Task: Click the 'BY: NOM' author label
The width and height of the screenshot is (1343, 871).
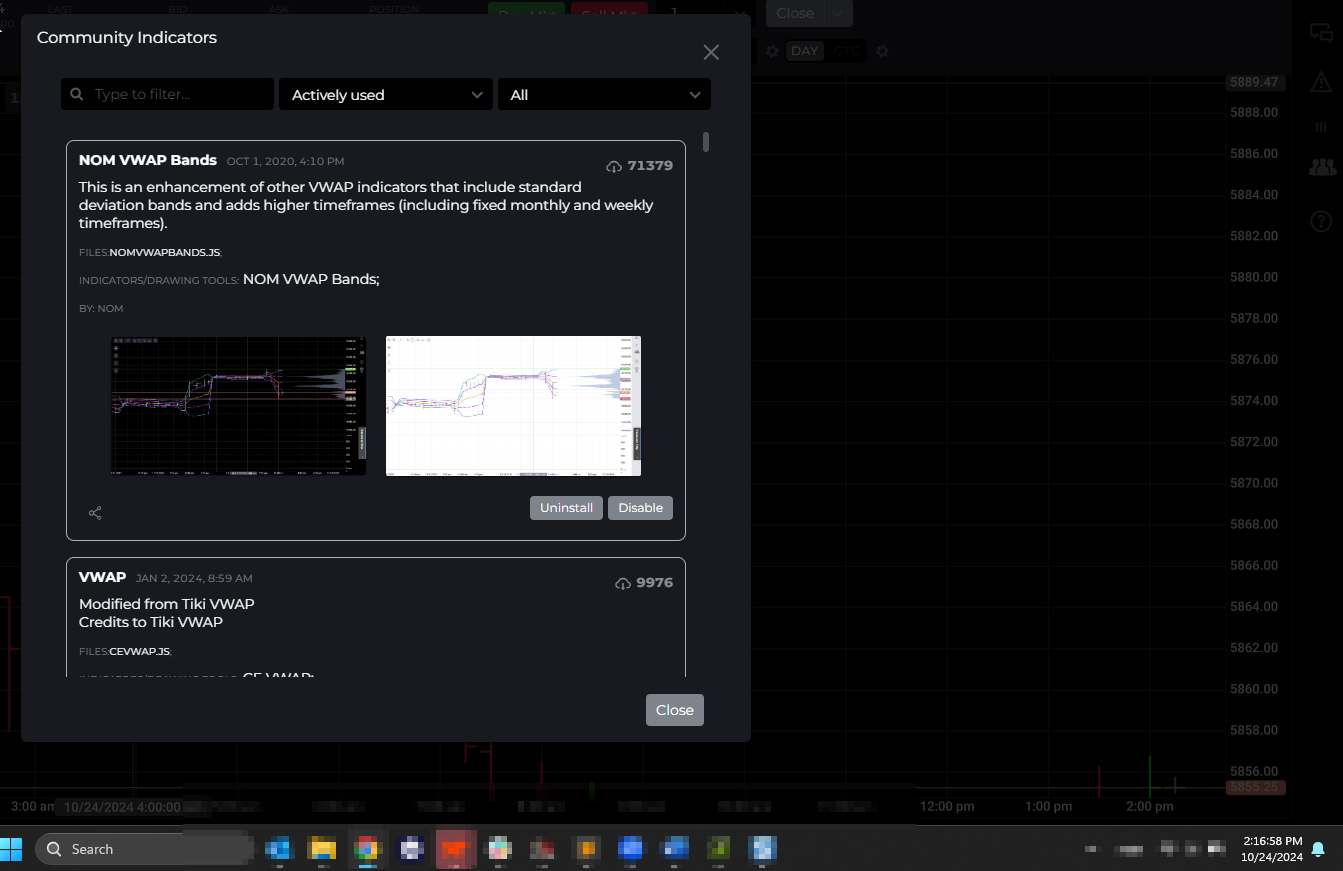Action: click(101, 309)
